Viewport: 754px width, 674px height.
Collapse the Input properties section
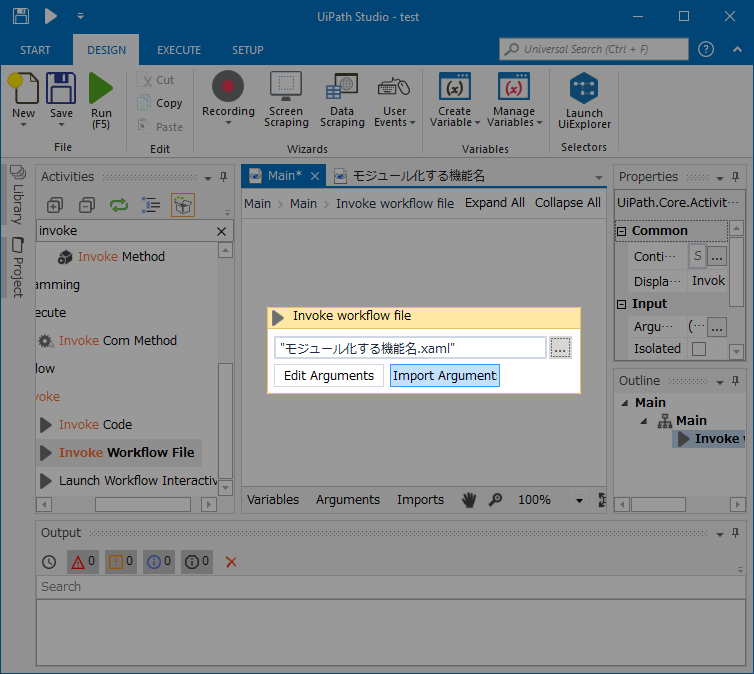click(x=621, y=304)
